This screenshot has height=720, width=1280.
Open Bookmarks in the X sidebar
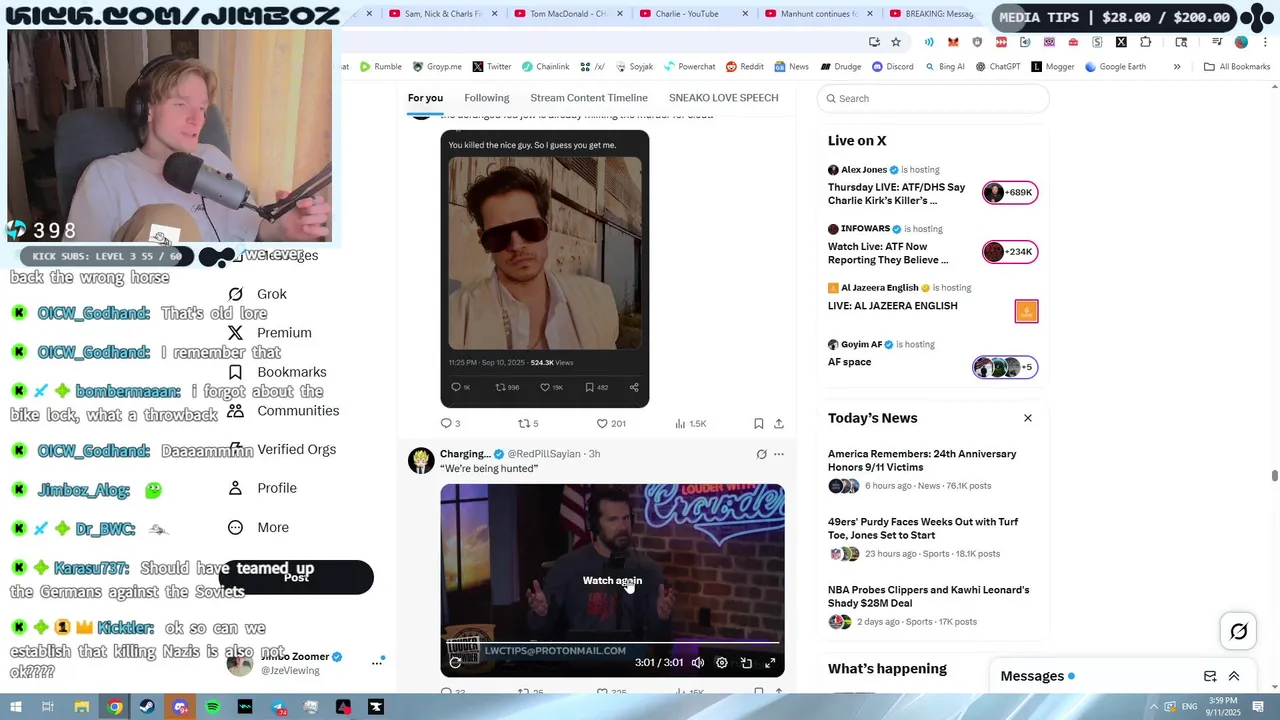click(277, 372)
